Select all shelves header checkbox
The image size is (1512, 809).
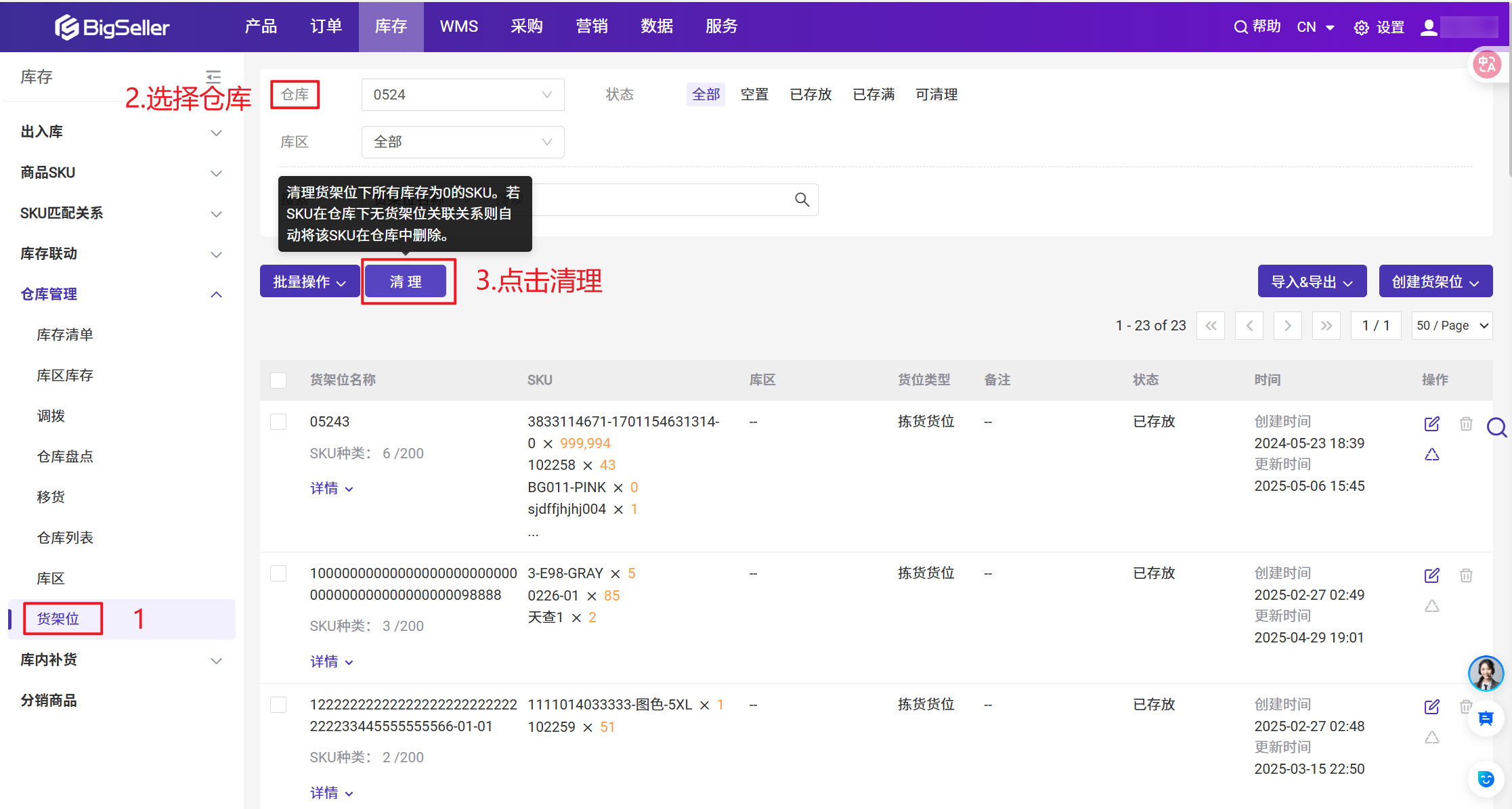278,380
